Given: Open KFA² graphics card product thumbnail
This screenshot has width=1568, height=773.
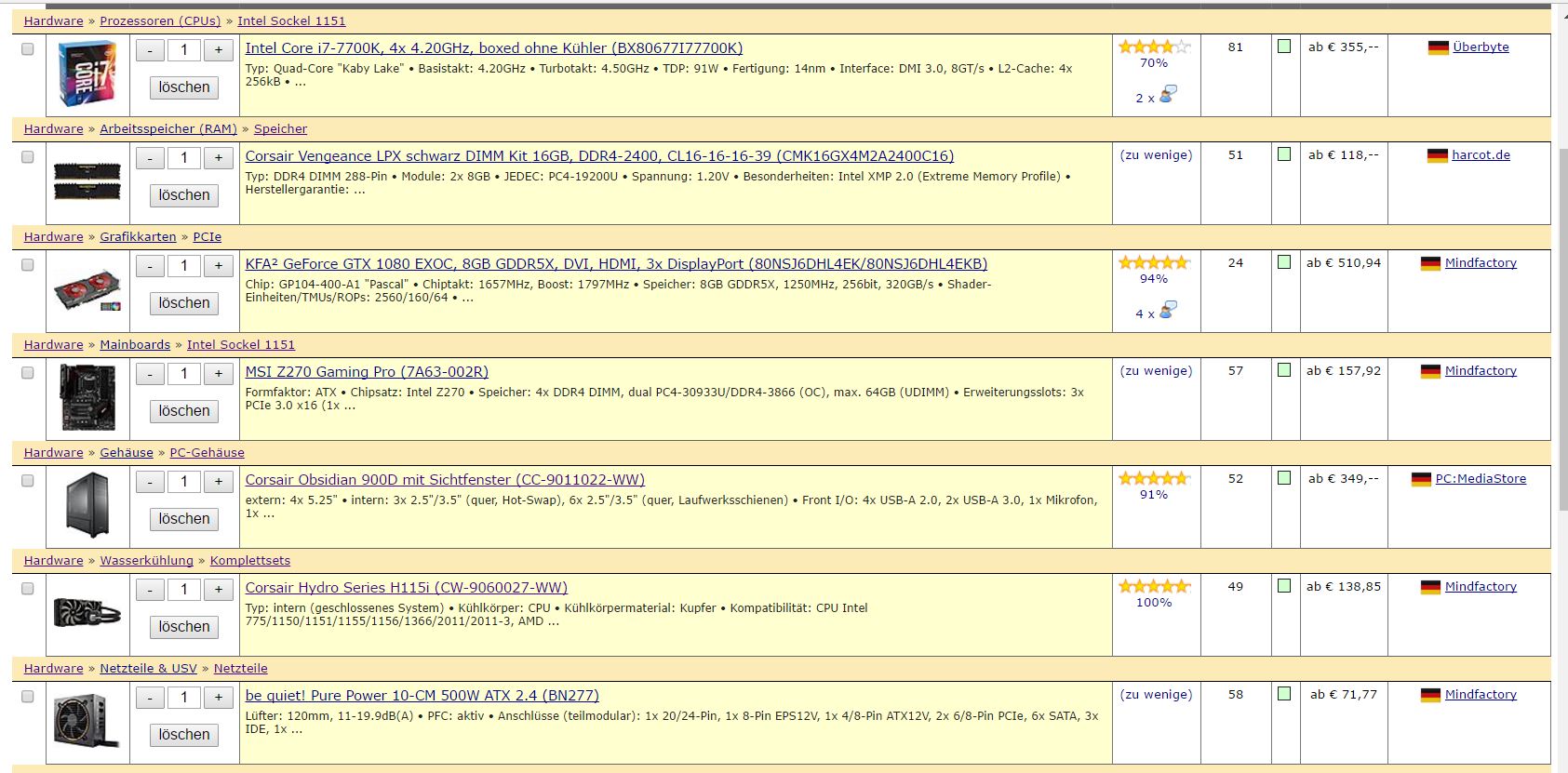Looking at the screenshot, I should (x=87, y=289).
